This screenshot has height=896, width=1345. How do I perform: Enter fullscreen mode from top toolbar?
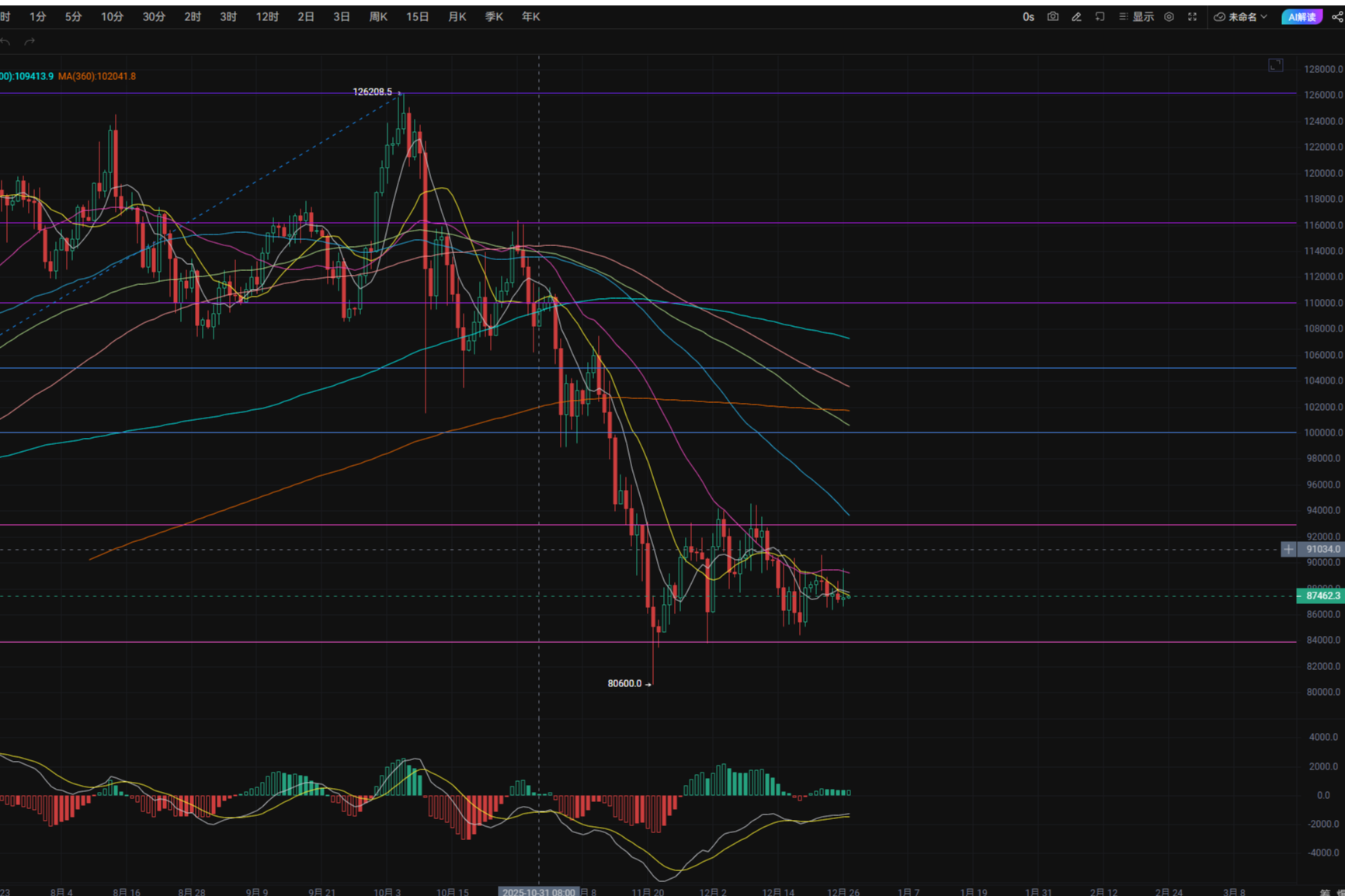pyautogui.click(x=1192, y=16)
